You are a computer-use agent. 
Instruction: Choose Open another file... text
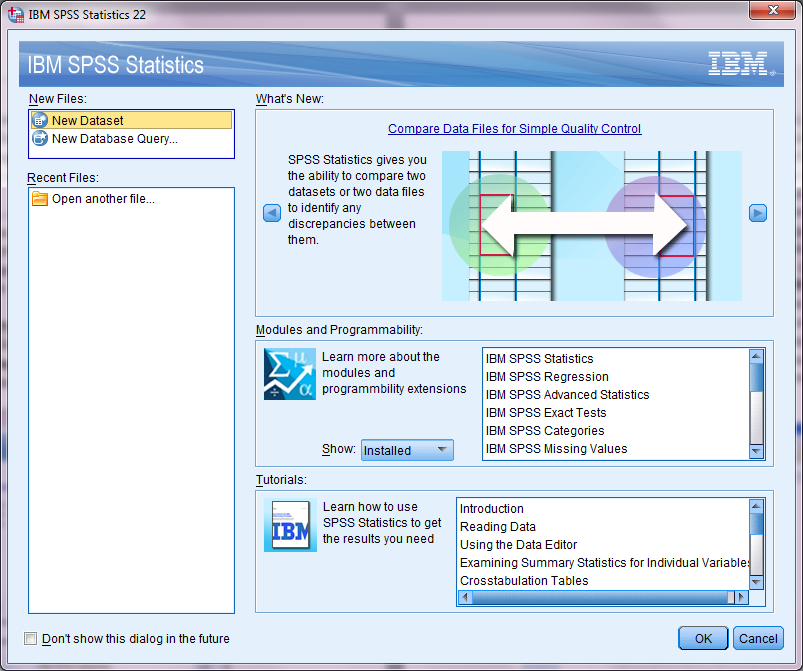coord(103,199)
